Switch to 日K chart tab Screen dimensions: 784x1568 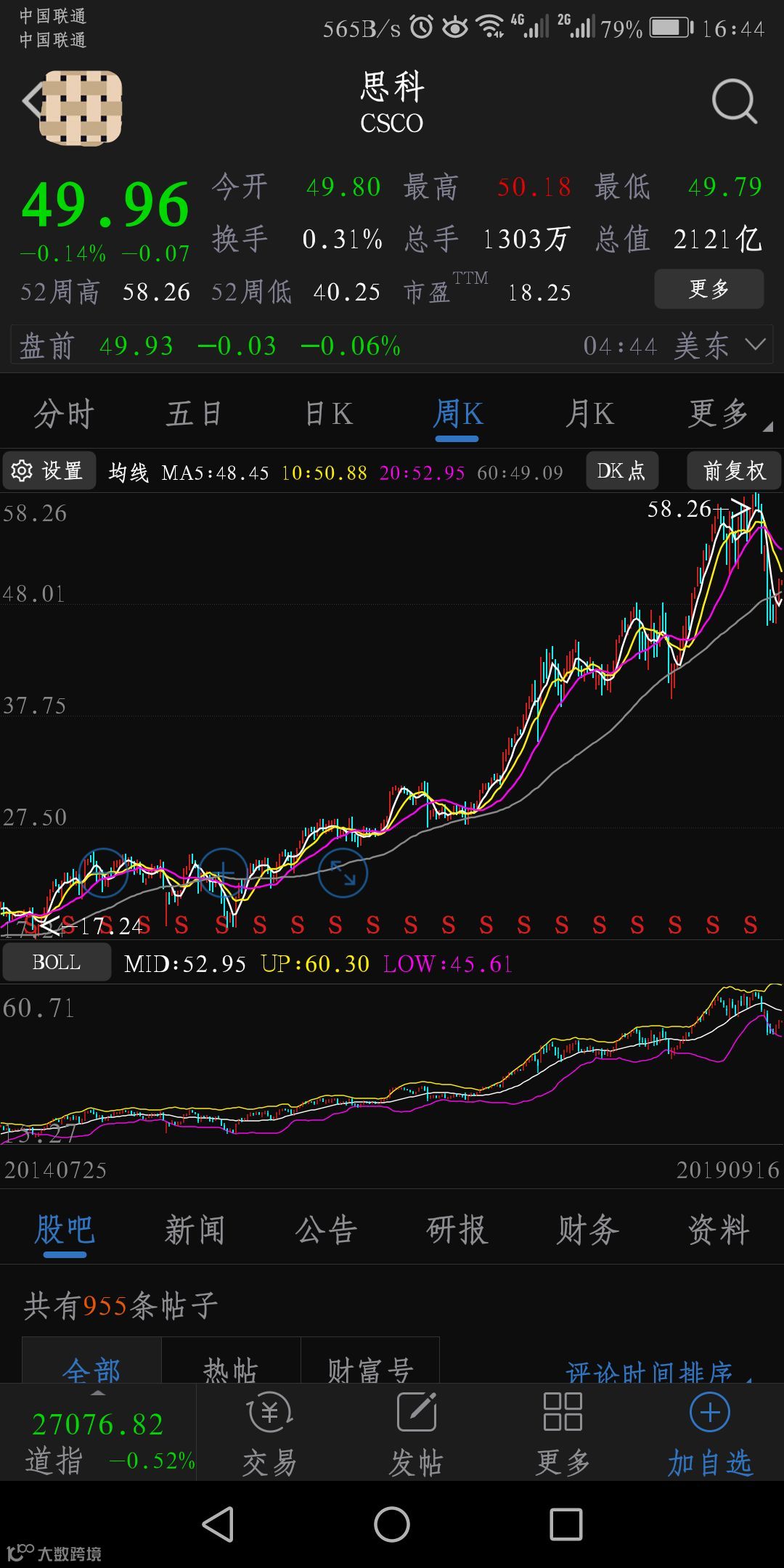click(x=329, y=414)
